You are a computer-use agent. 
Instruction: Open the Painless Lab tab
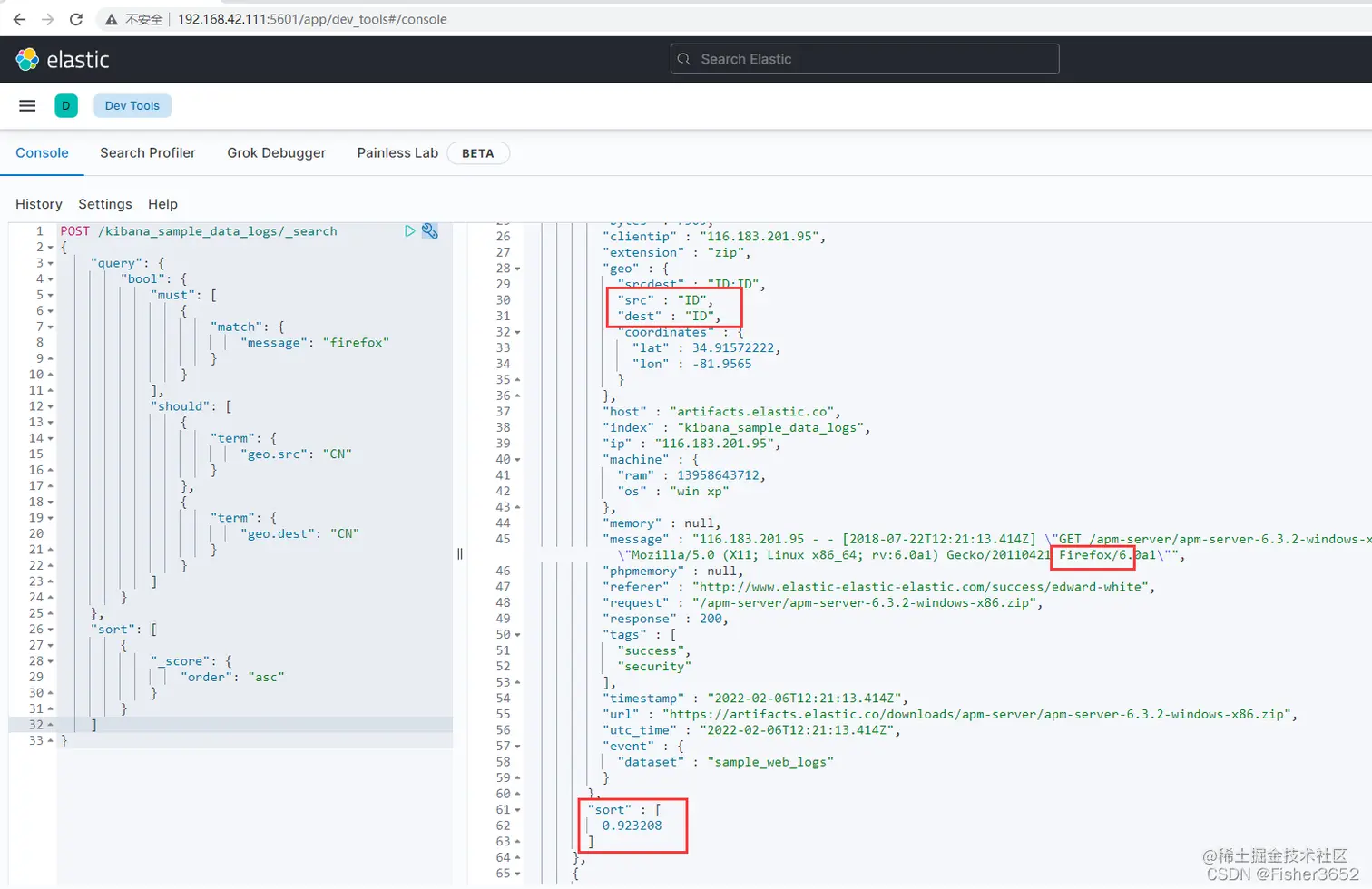pyautogui.click(x=397, y=152)
